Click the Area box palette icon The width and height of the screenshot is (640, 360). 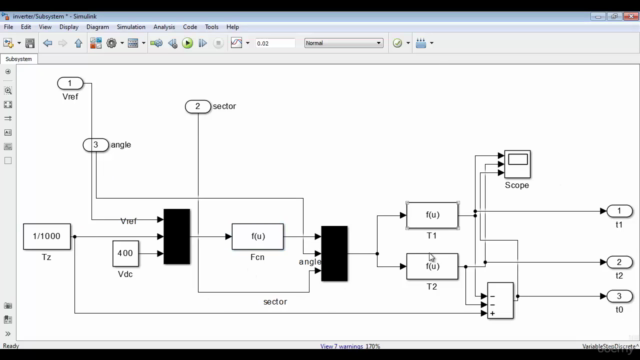pos(8,160)
